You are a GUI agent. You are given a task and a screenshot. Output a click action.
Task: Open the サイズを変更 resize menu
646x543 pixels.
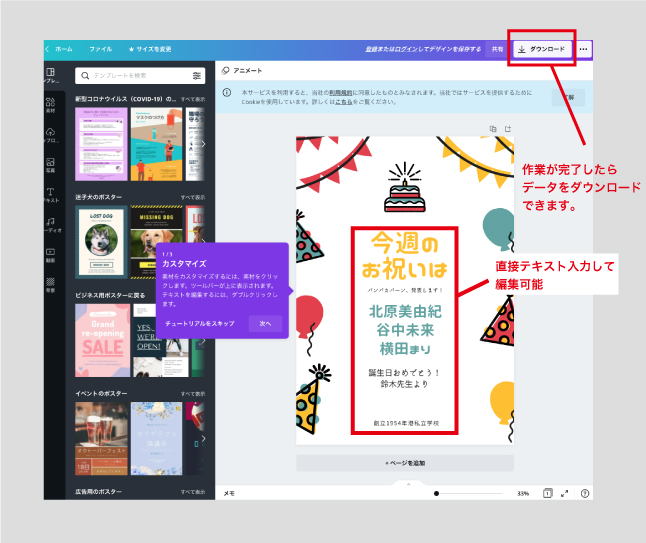tap(150, 49)
